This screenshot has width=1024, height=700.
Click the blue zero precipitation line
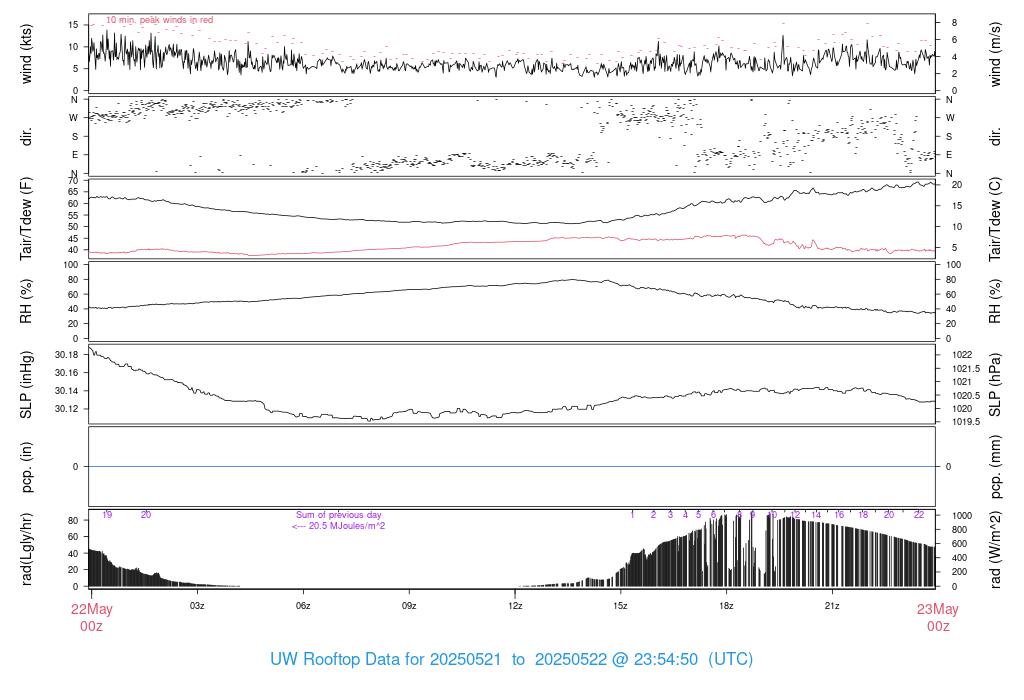pyautogui.click(x=512, y=466)
